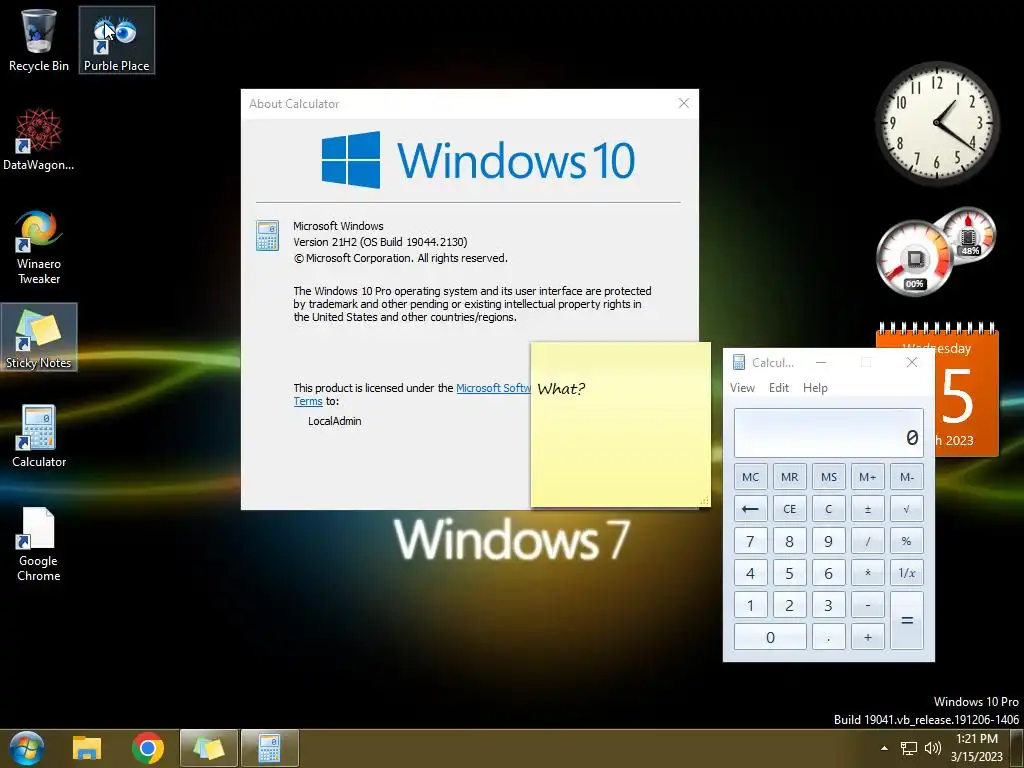The width and height of the screenshot is (1024, 768).
Task: Click digit 2 in Calculator
Action: click(x=790, y=605)
